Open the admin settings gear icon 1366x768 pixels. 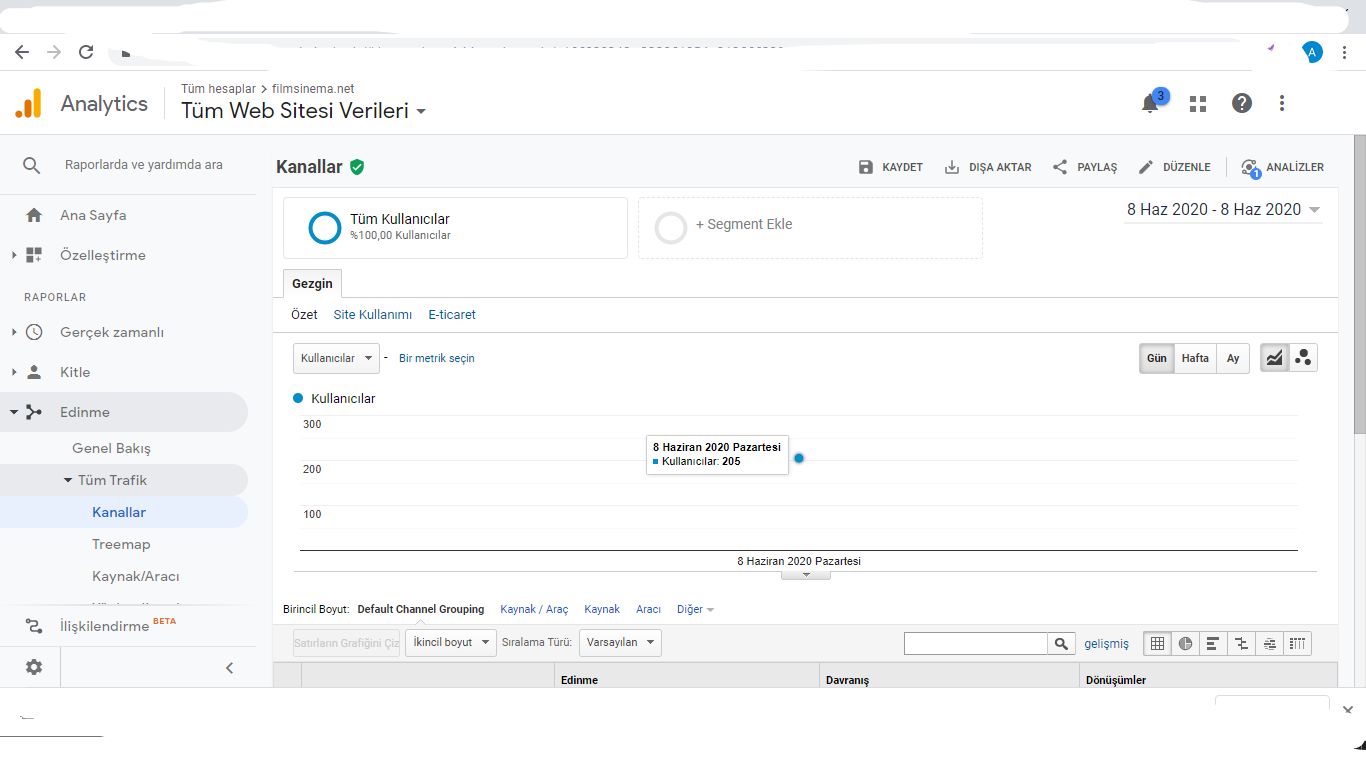click(34, 667)
